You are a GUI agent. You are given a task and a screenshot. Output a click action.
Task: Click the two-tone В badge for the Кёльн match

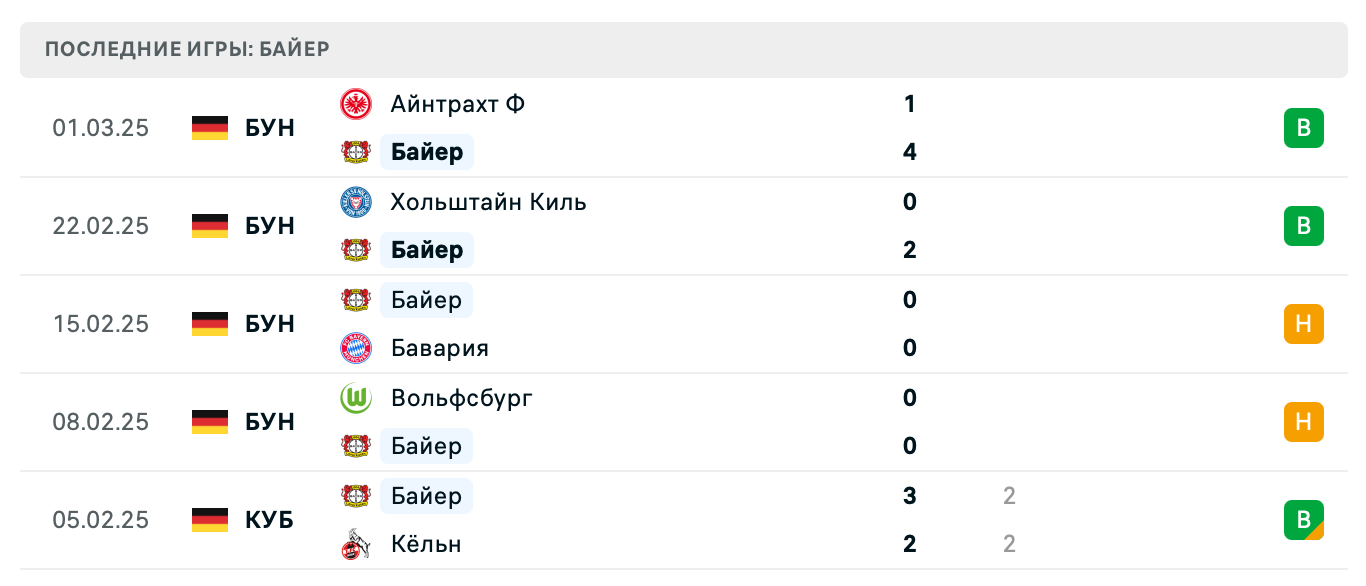pyautogui.click(x=1303, y=520)
